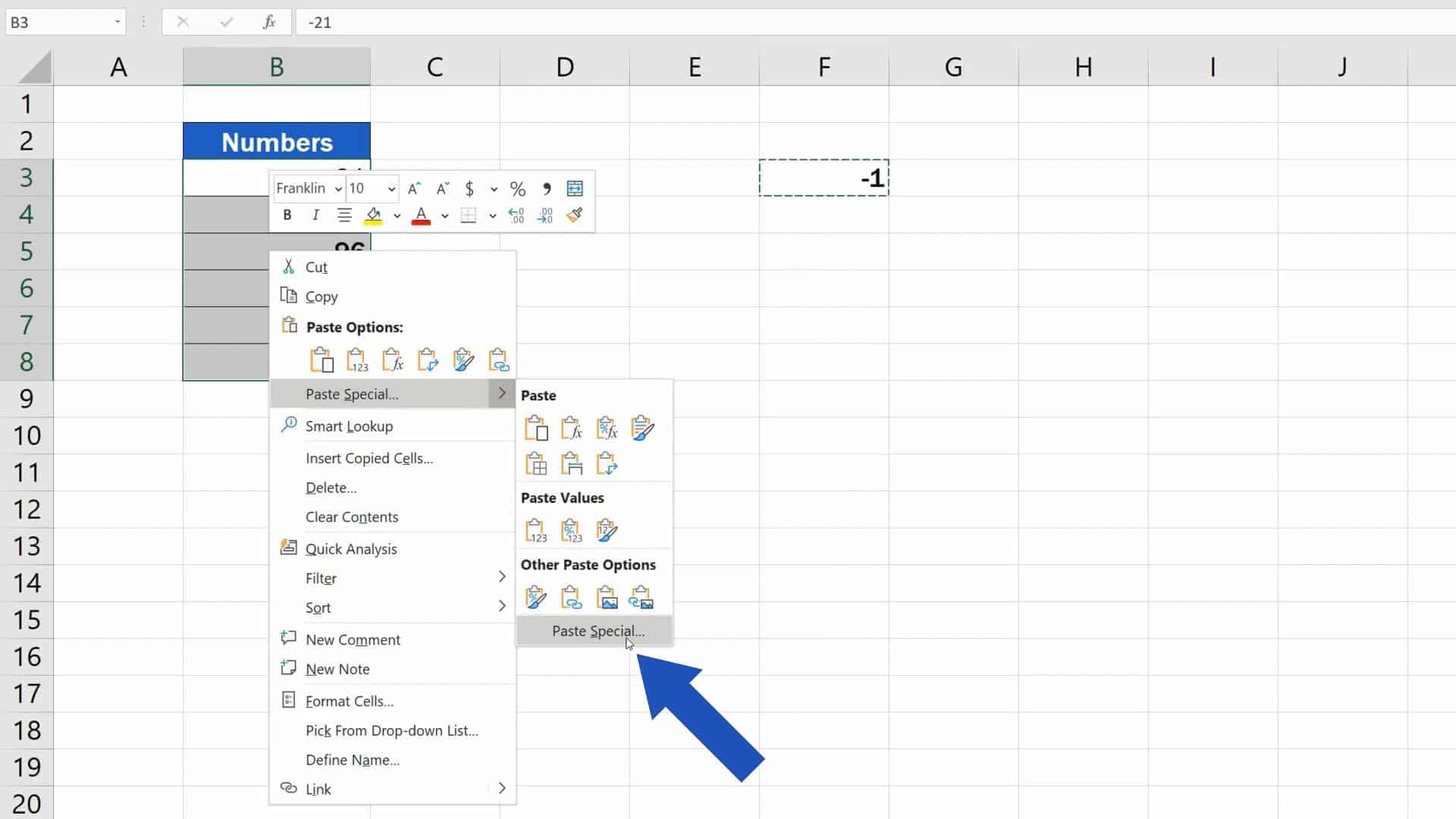This screenshot has width=1456, height=819.
Task: Choose Clear Contents from context menu
Action: point(393,517)
